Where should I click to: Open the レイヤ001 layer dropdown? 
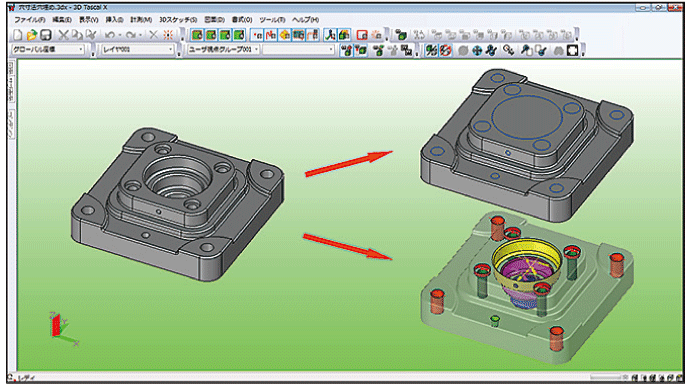[x=138, y=50]
